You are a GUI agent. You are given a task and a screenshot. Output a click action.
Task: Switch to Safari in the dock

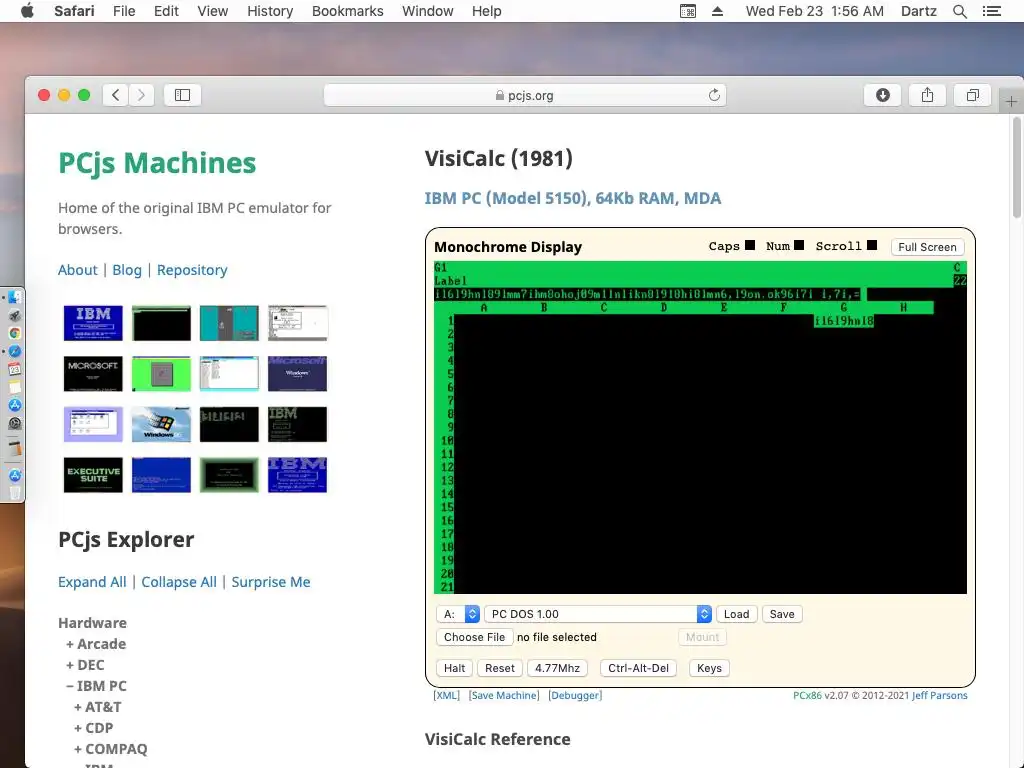[14, 351]
